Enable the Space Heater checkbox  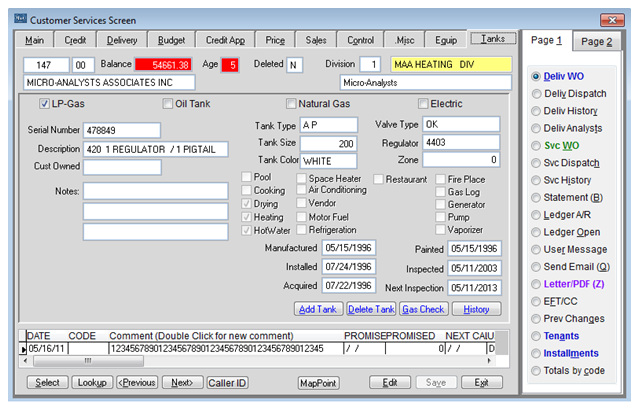tap(301, 178)
